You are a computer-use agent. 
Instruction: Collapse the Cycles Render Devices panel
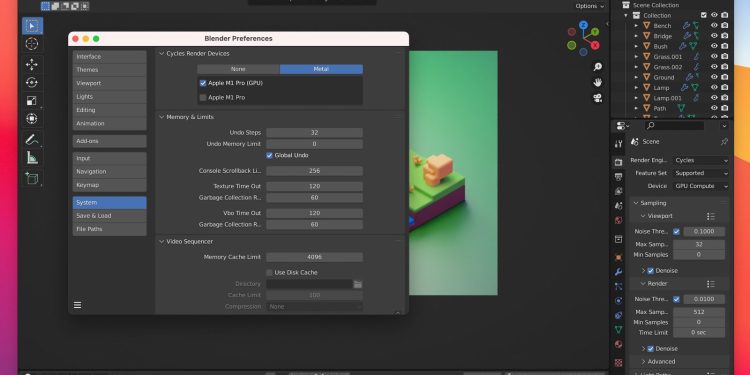pos(162,54)
